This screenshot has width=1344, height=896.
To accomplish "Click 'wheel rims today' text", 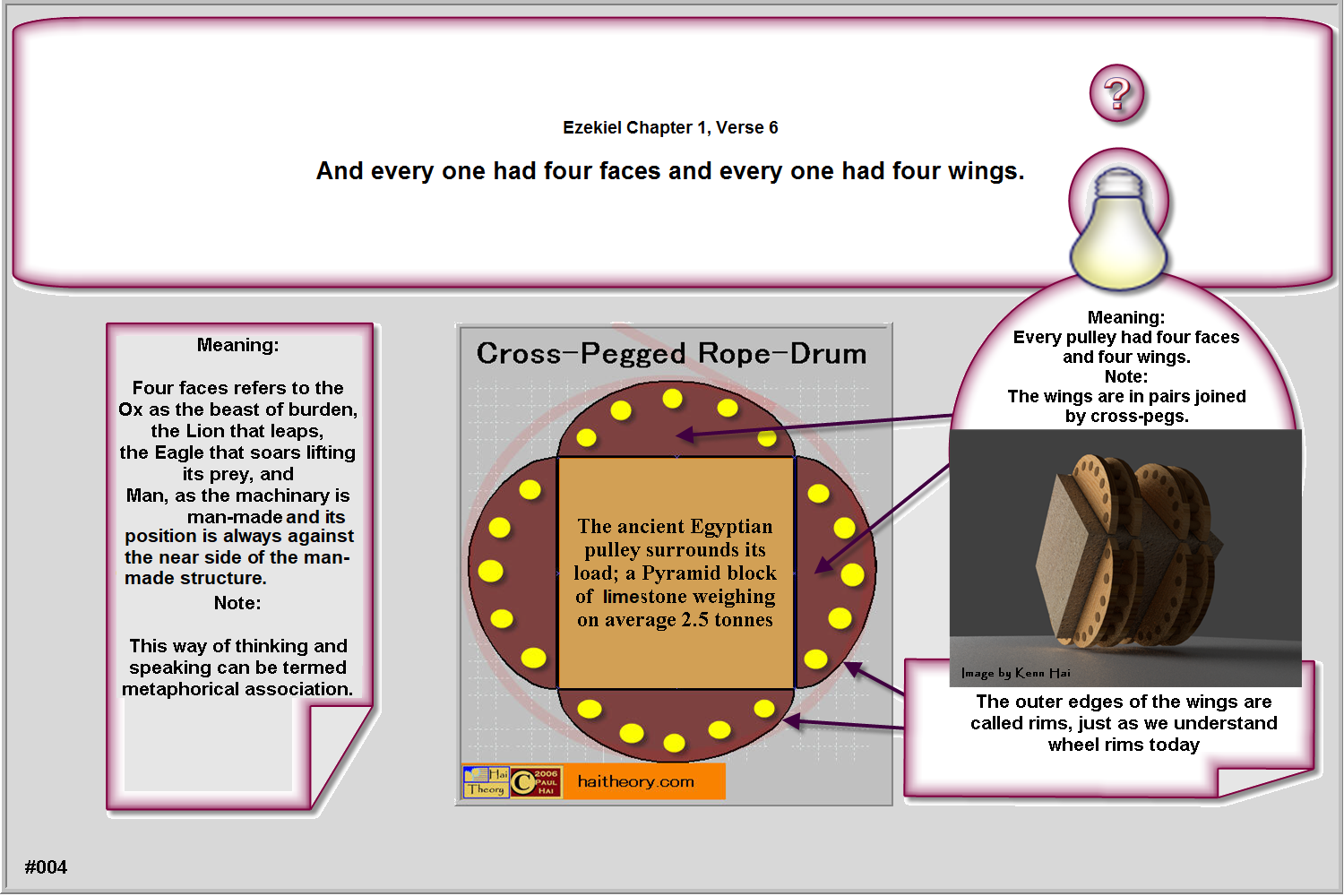I will (x=1124, y=745).
